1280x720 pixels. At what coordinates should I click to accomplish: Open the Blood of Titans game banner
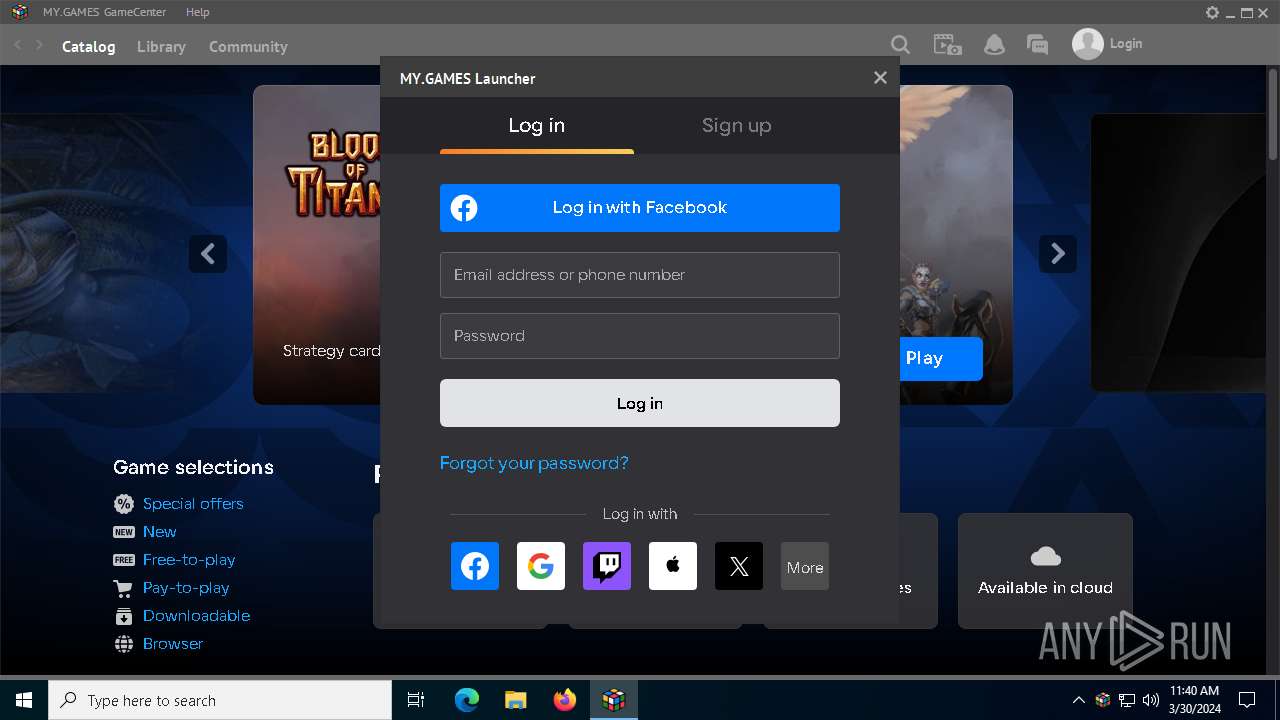tap(318, 244)
